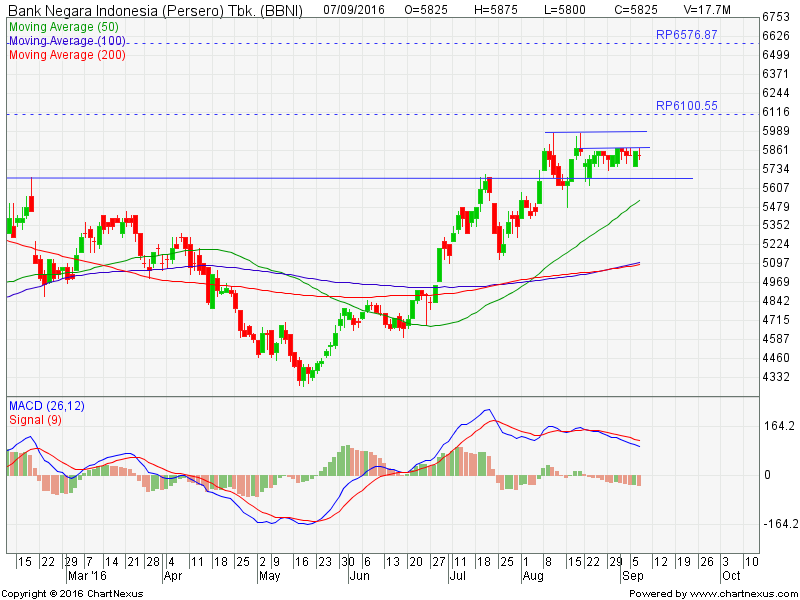Click the Aug month label
The width and height of the screenshot is (800, 600).
[x=533, y=576]
